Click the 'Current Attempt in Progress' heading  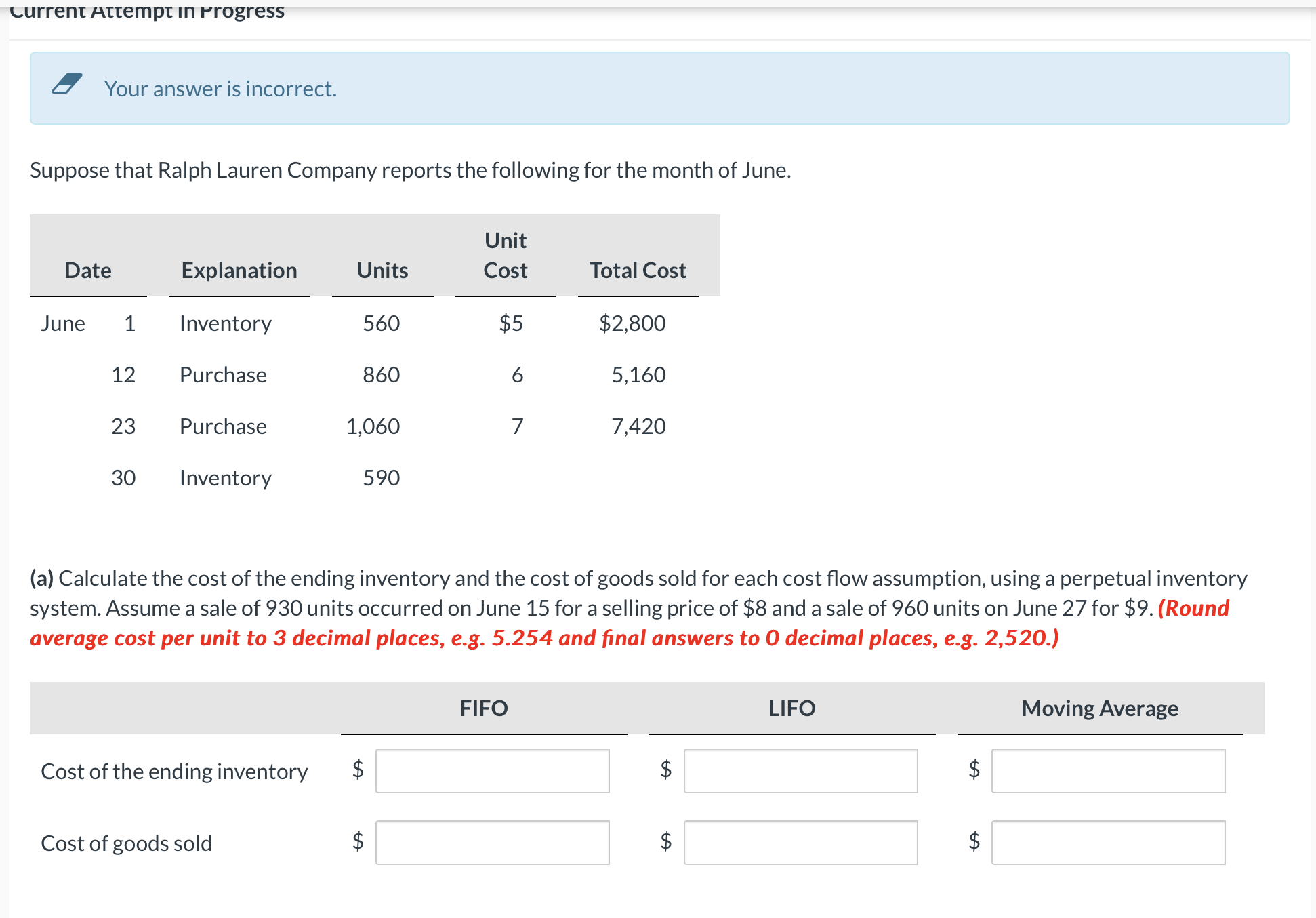[x=147, y=11]
